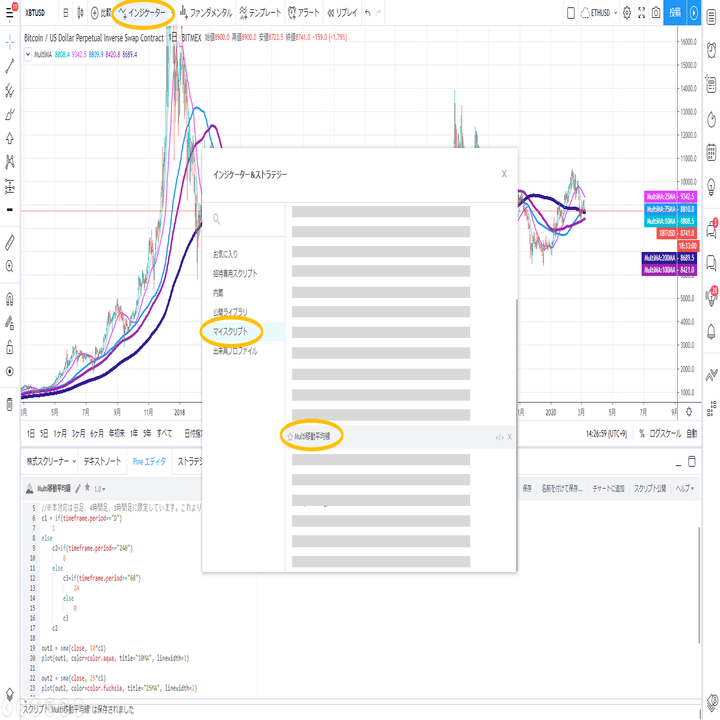Toggle lock all drawing tools
Viewport: 720px width, 720px height.
click(10, 348)
